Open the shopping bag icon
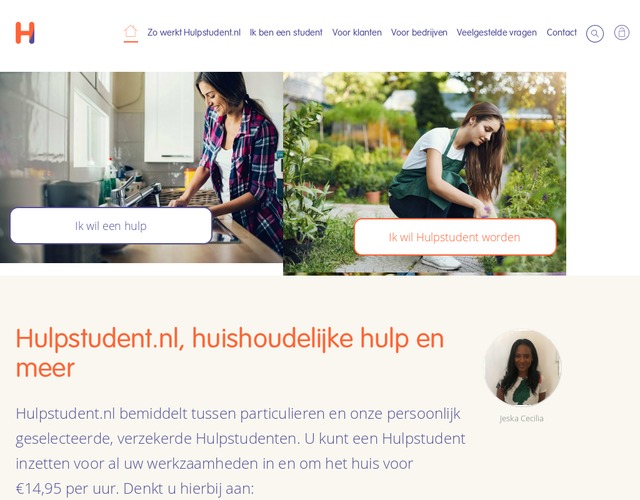 622,32
